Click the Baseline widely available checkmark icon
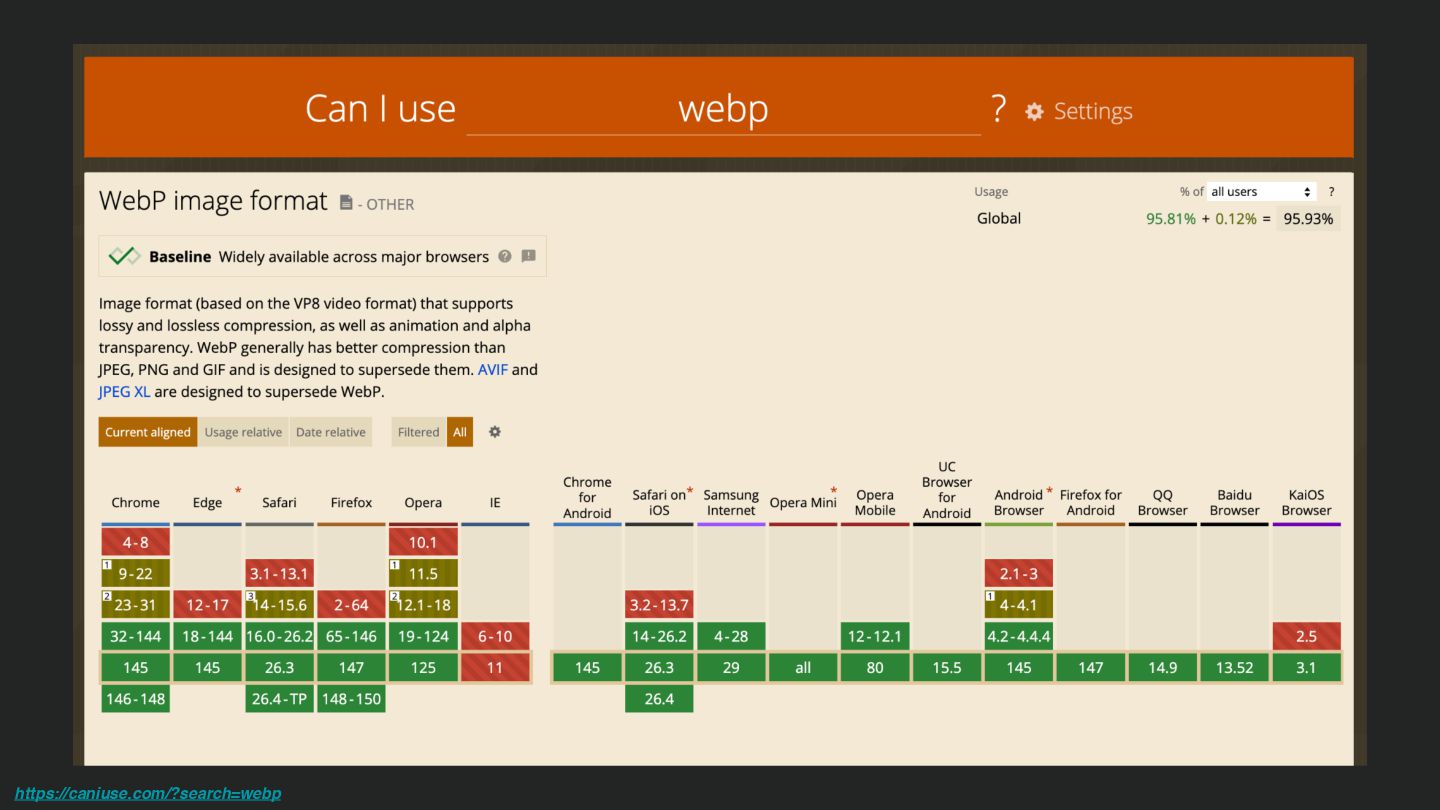 (x=124, y=256)
